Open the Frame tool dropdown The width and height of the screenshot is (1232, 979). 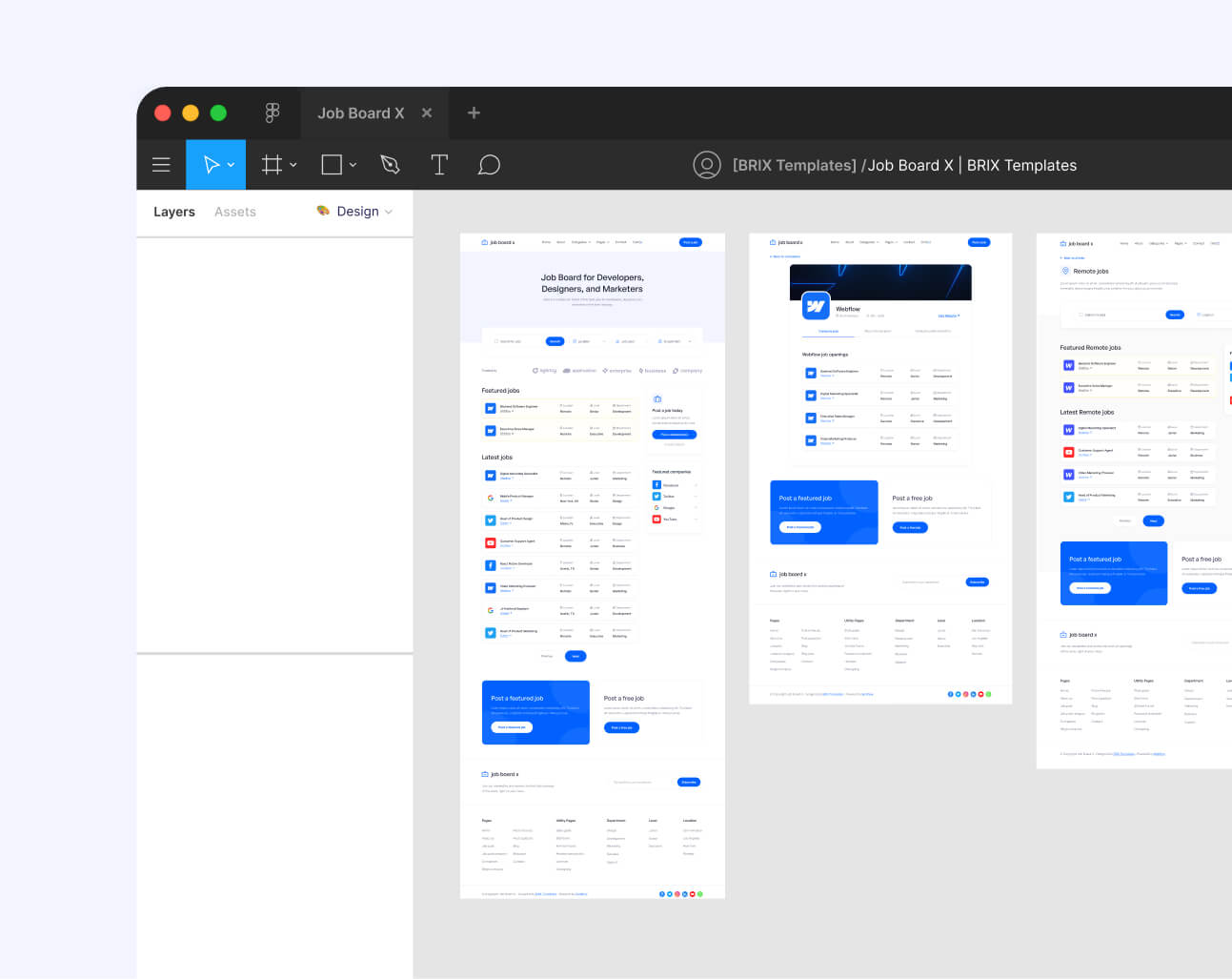pyautogui.click(x=292, y=164)
